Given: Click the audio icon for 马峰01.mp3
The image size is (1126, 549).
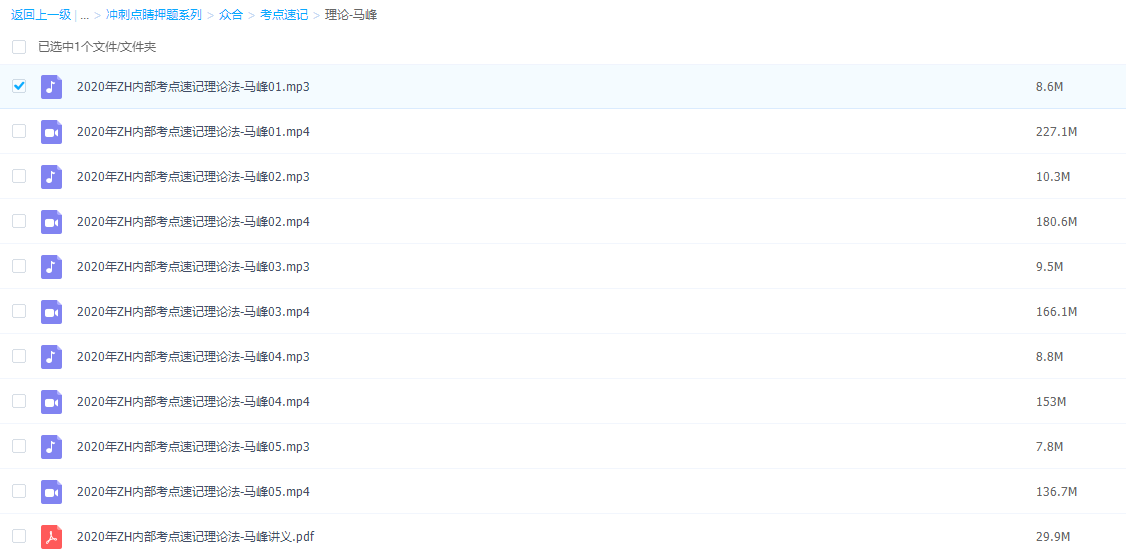Looking at the screenshot, I should point(51,87).
